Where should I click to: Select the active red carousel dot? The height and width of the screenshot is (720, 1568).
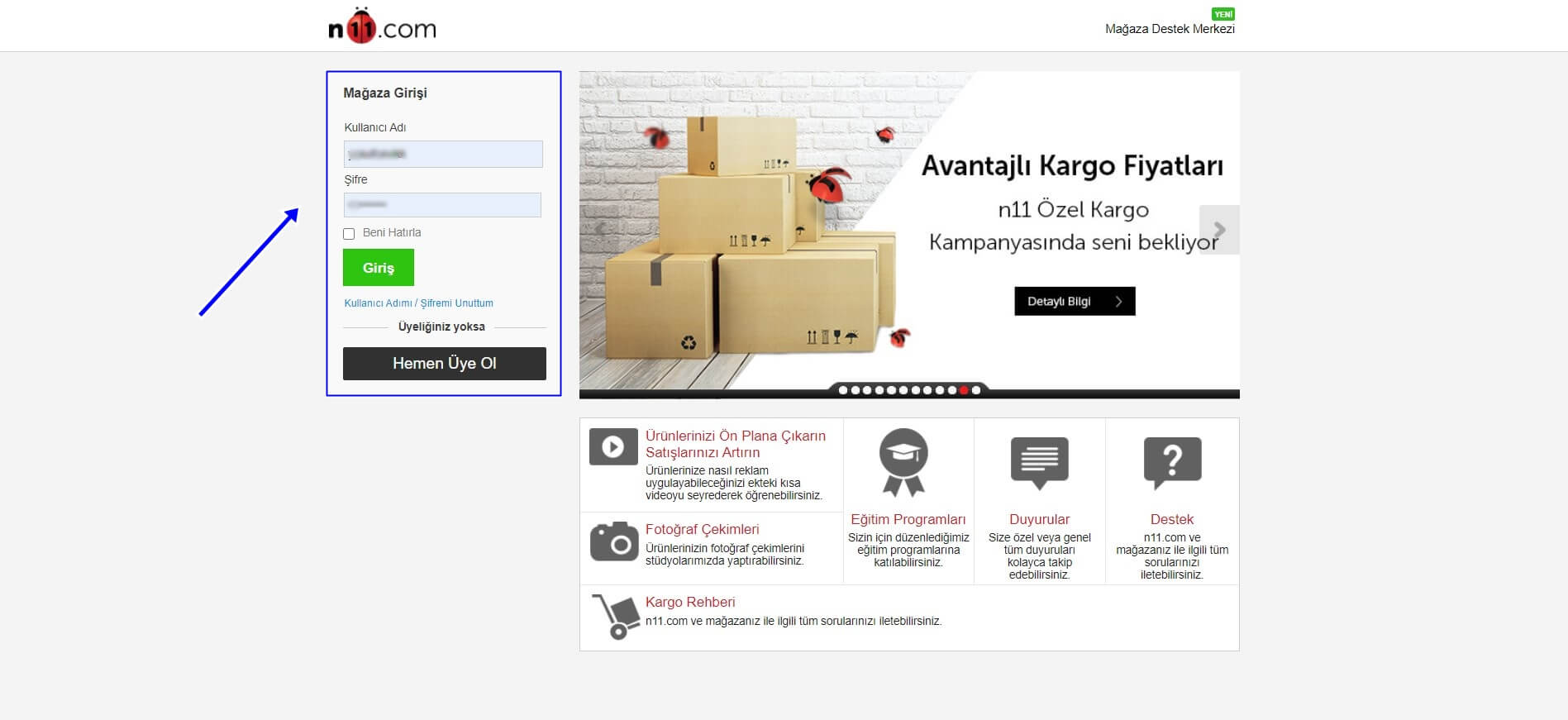(x=964, y=390)
